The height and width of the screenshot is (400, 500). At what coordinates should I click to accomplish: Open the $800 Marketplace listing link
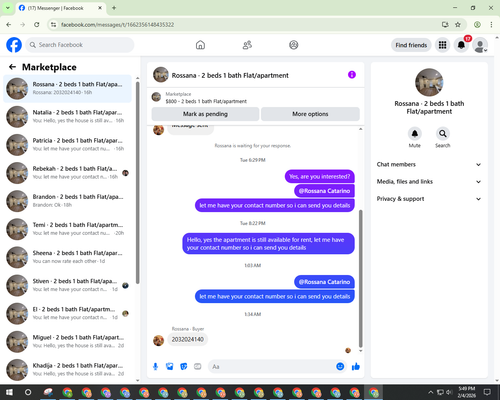206,101
